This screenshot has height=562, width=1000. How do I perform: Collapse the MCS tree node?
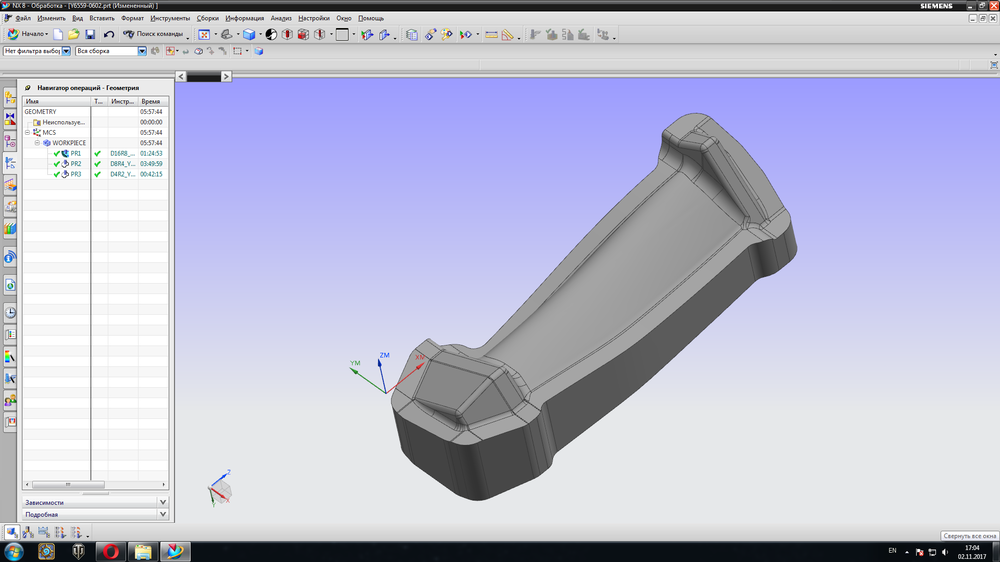click(x=27, y=132)
